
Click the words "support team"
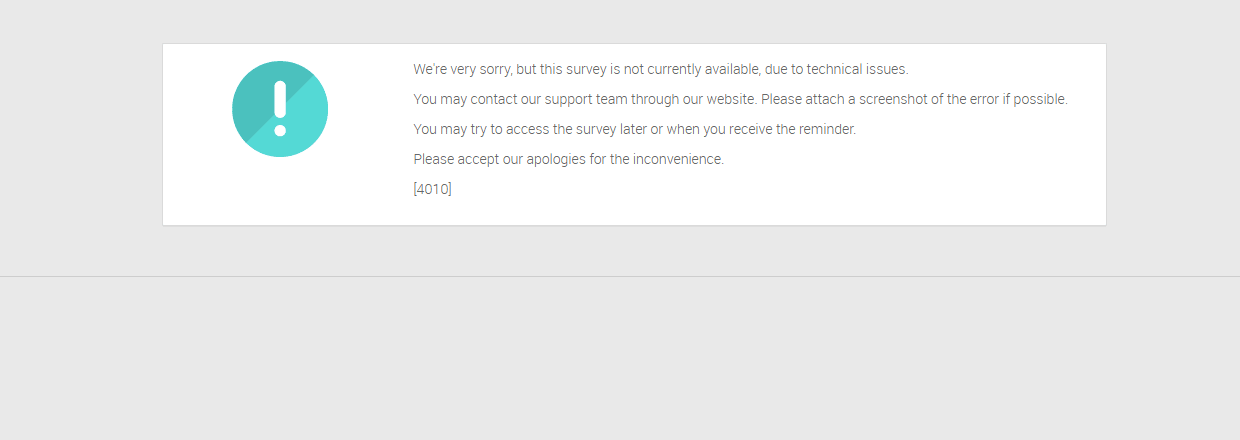(x=585, y=99)
